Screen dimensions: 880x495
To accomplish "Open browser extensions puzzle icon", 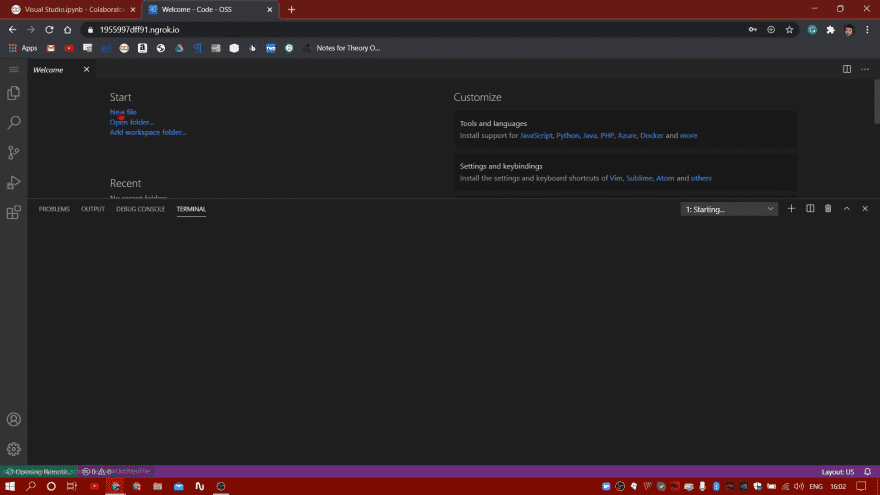I will tap(831, 30).
